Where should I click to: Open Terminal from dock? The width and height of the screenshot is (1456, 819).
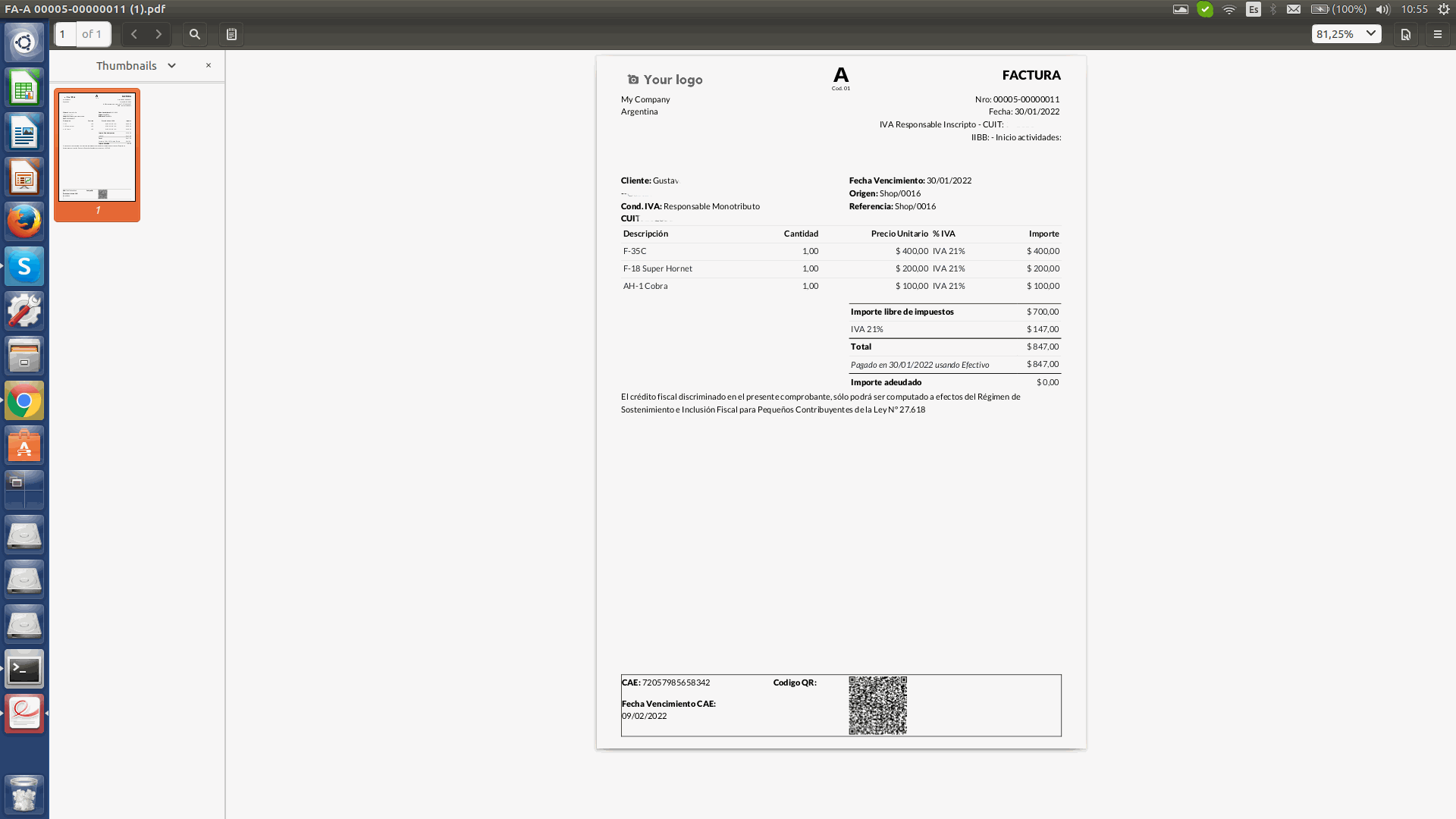(24, 669)
